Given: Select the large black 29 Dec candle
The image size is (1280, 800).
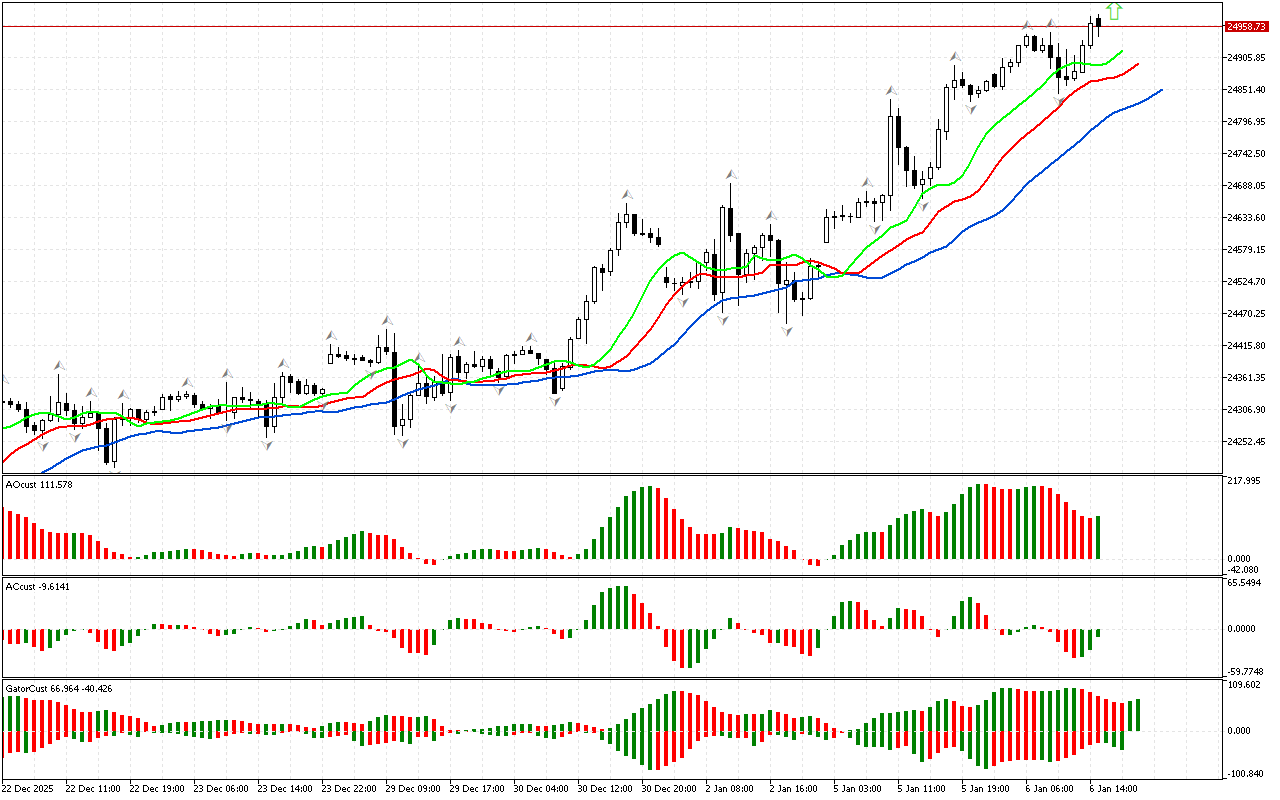Looking at the screenshot, I should (394, 390).
